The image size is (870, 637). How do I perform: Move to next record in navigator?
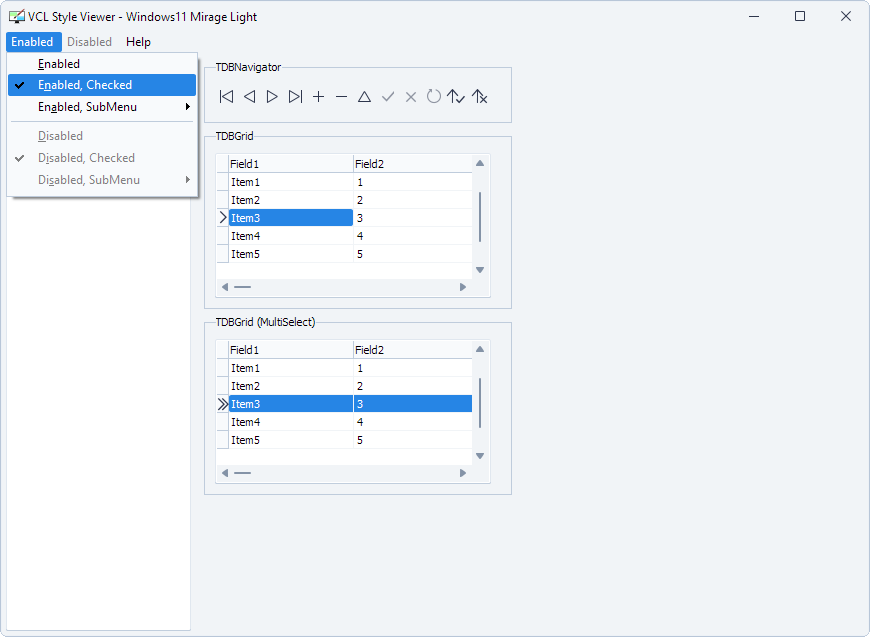click(x=272, y=97)
